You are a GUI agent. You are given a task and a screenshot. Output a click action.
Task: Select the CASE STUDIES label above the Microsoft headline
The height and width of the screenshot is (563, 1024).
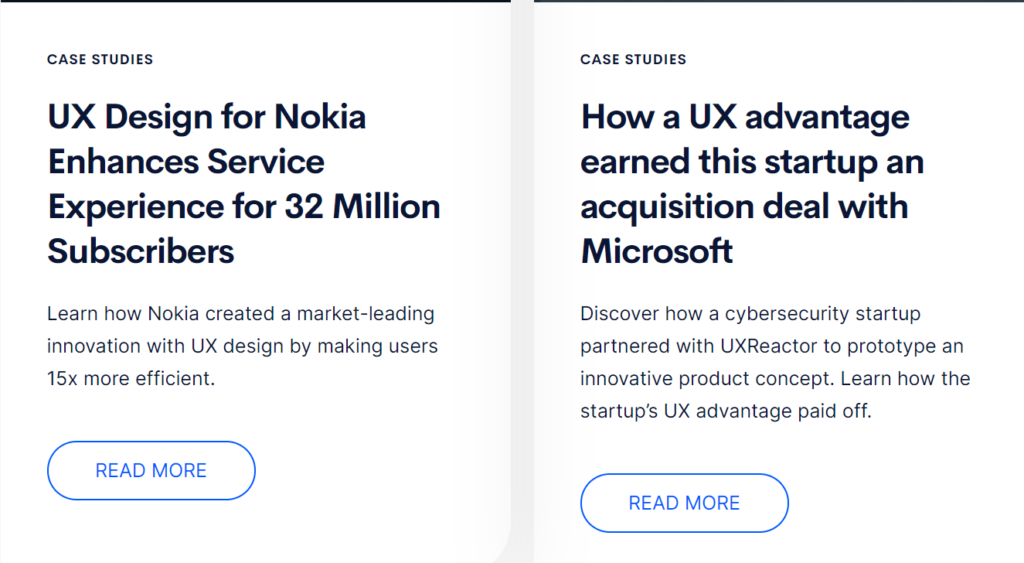pos(633,59)
